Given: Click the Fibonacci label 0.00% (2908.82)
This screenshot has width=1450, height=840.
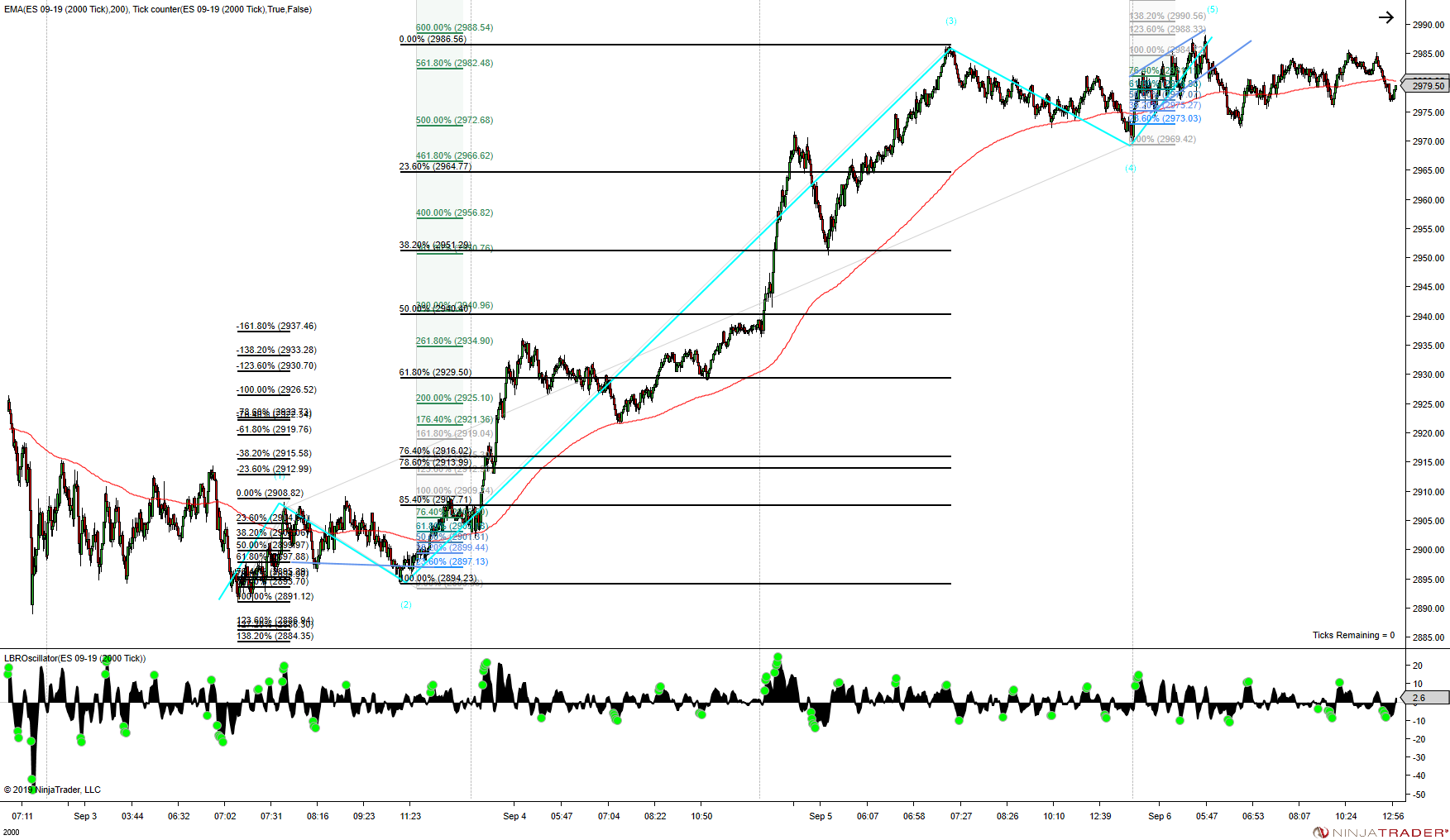Looking at the screenshot, I should click(270, 493).
